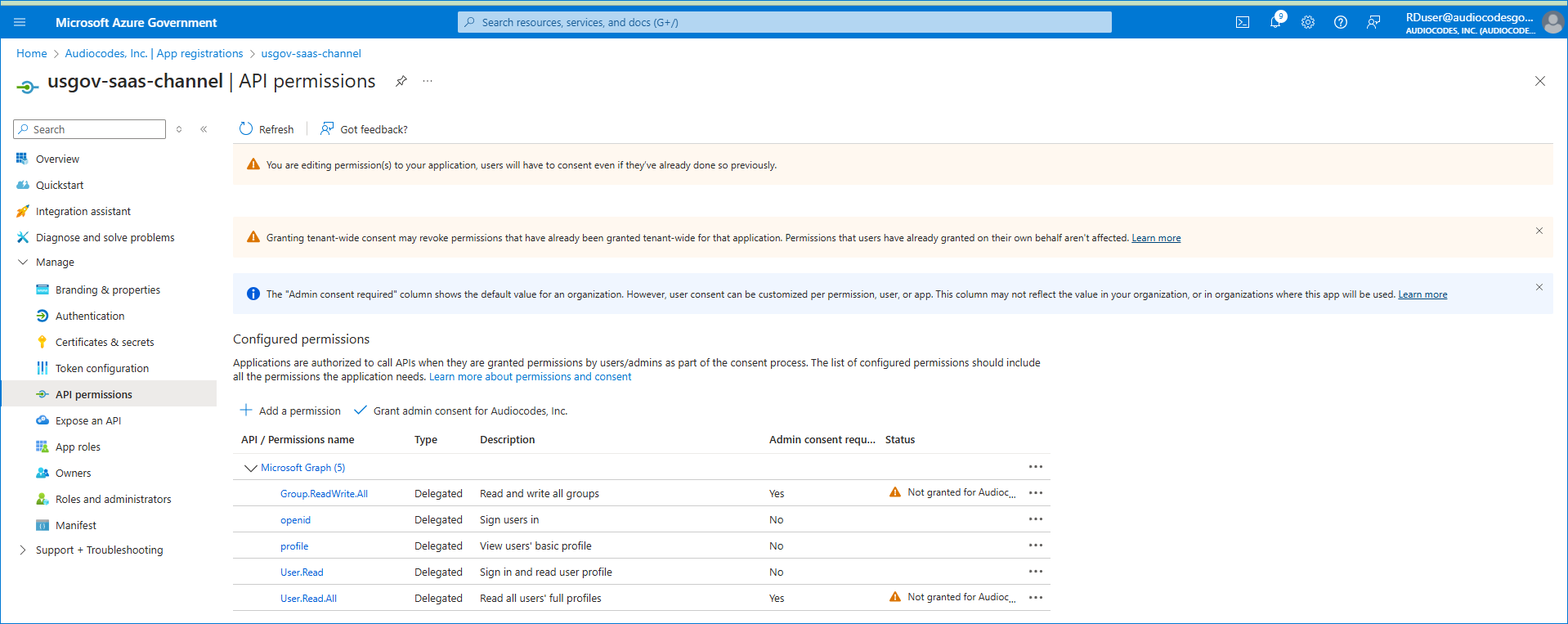Screen dimensions: 1568x624
Task: Open Certificates & secrets menu item
Action: 105,343
